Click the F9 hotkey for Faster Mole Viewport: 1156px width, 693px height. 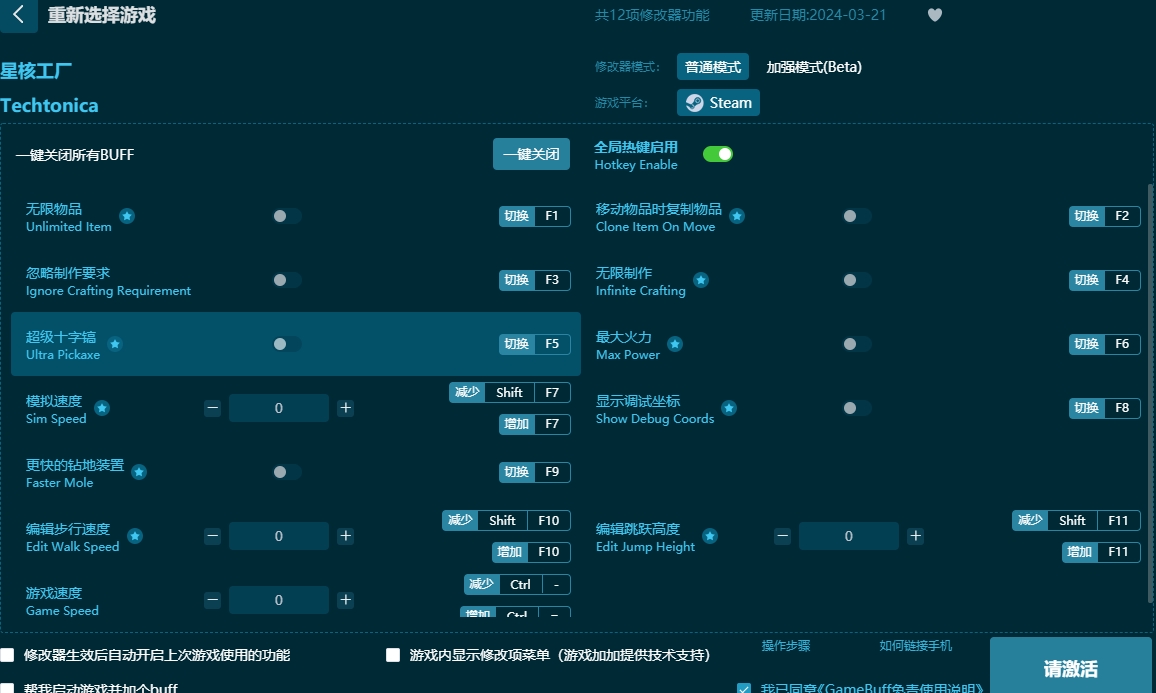[x=535, y=472]
